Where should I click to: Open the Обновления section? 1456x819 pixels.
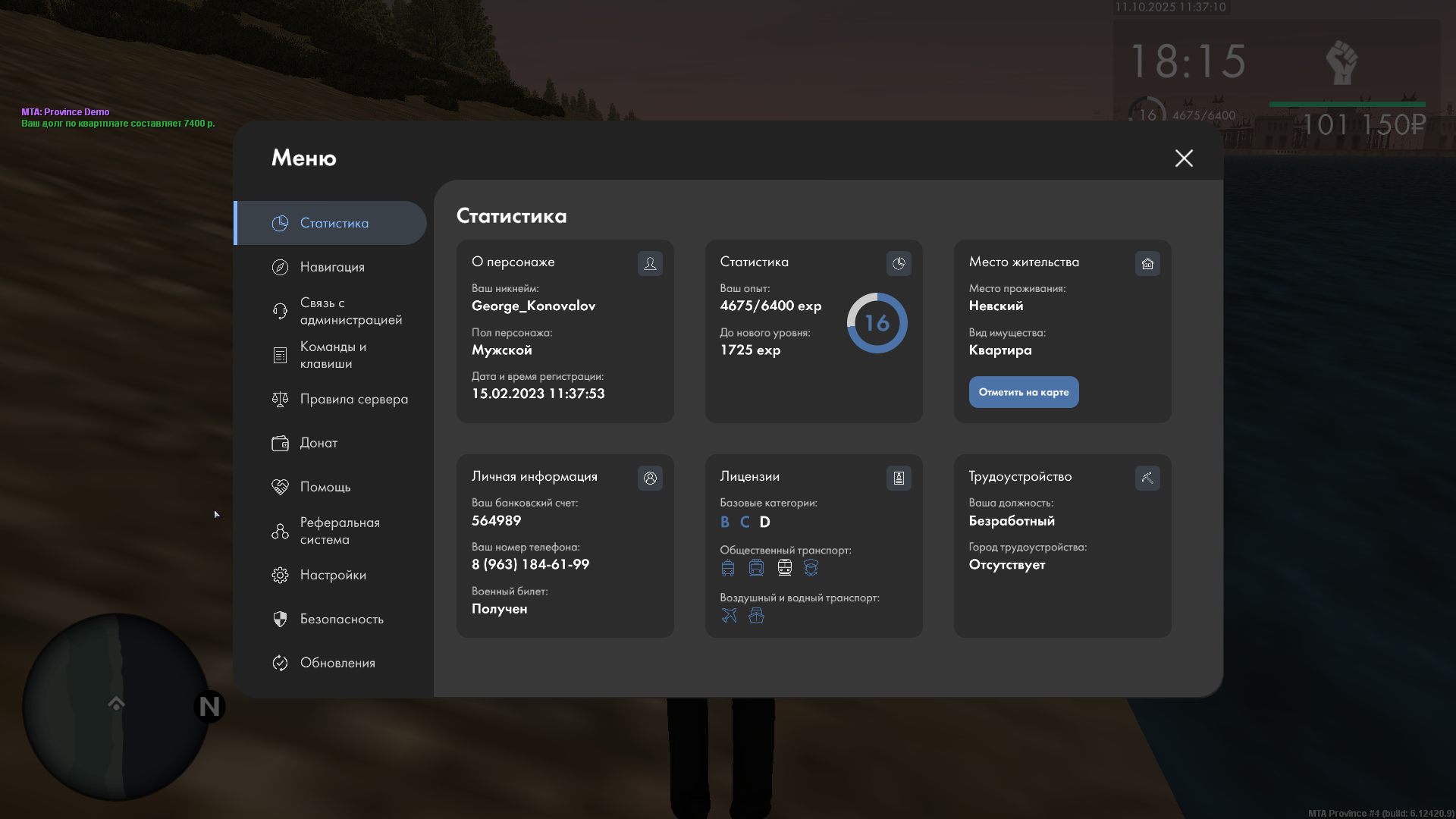click(x=337, y=663)
